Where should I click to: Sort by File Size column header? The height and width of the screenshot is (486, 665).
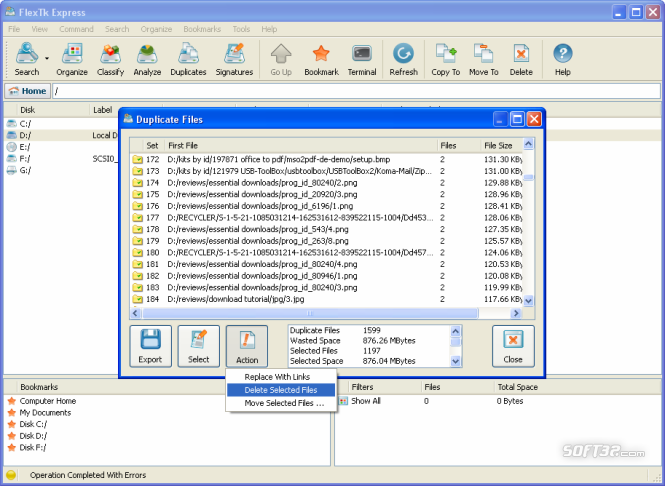click(501, 145)
